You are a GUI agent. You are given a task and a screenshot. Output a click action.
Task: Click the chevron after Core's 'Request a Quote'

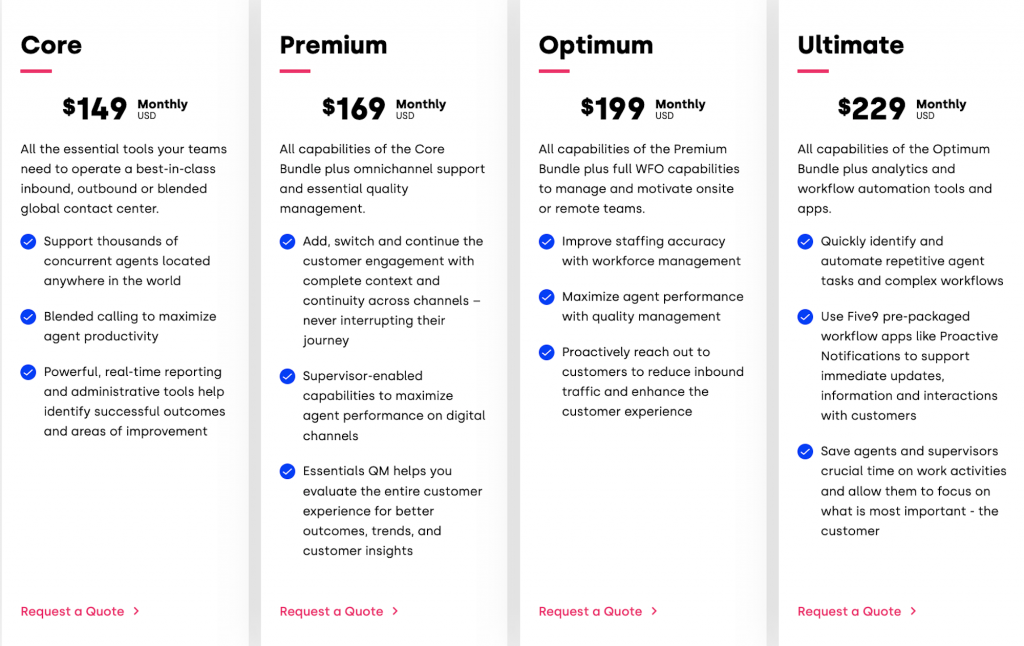(136, 611)
